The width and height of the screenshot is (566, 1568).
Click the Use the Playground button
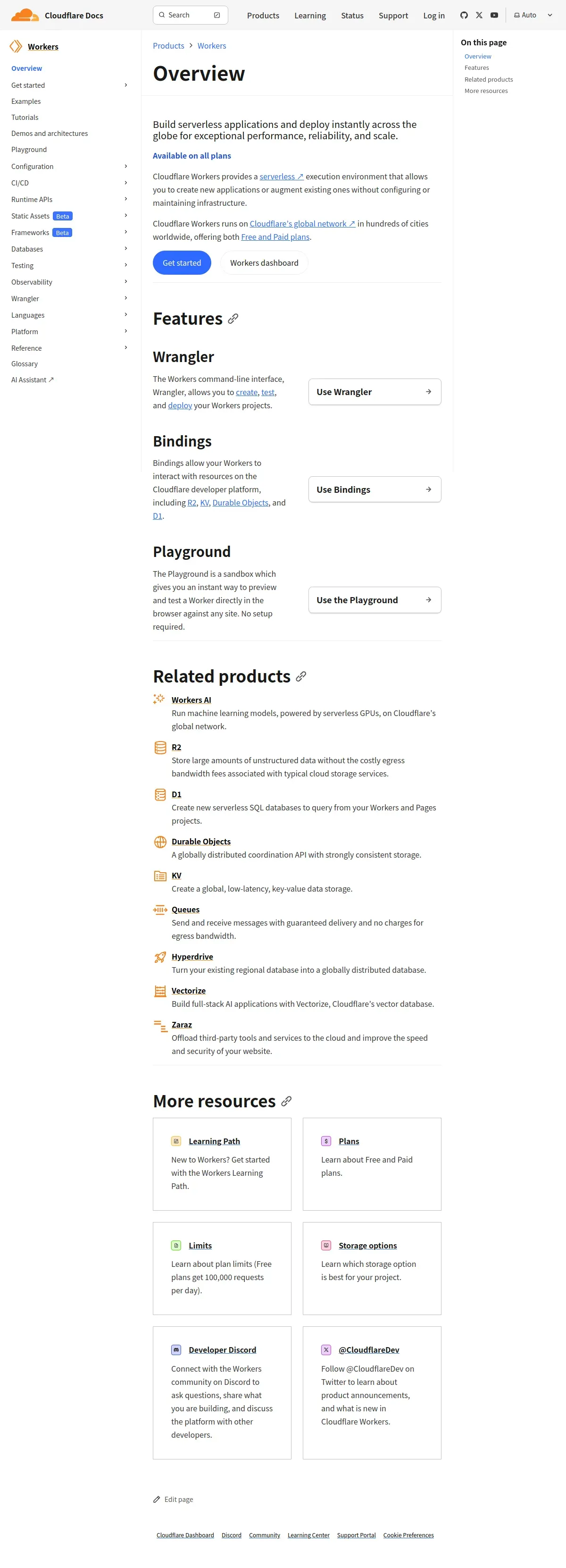coord(375,600)
